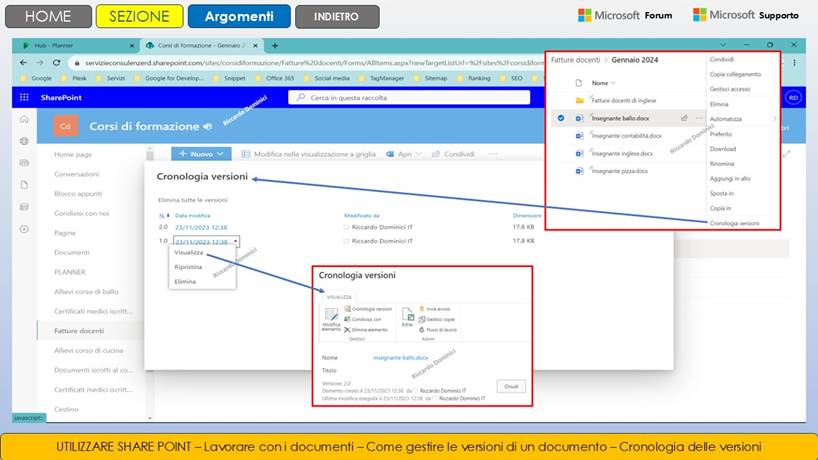Screen dimensions: 818x460
Task: Click the Estrai ribbon icon
Action: [x=407, y=317]
